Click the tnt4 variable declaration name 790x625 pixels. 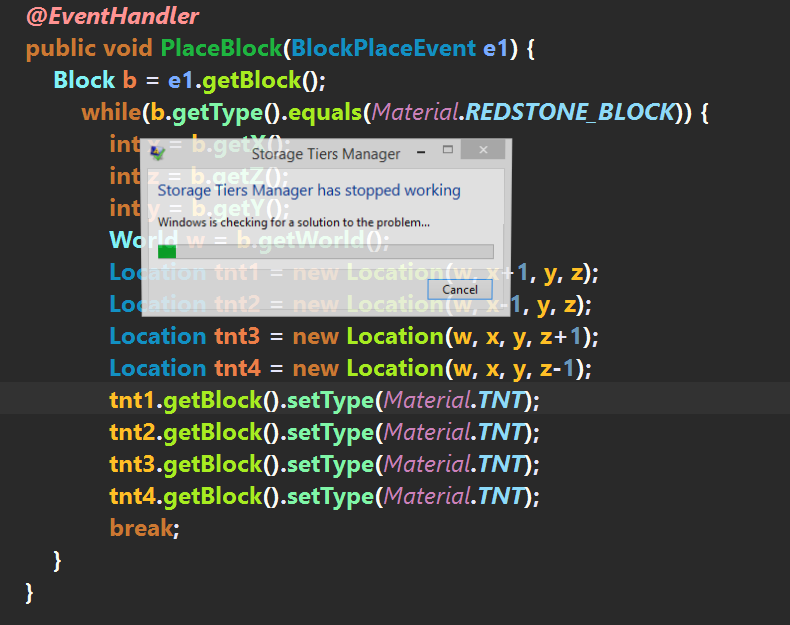(239, 368)
